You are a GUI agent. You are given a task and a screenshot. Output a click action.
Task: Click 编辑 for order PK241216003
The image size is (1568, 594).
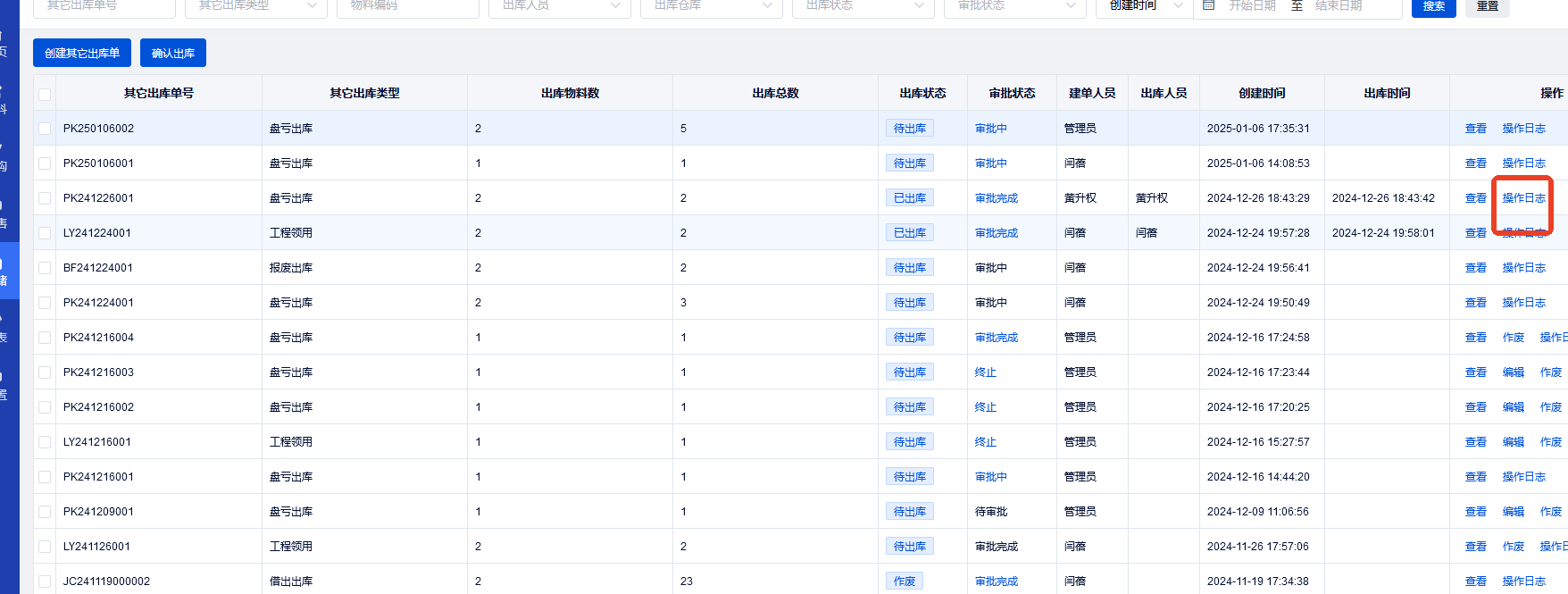(x=1513, y=372)
